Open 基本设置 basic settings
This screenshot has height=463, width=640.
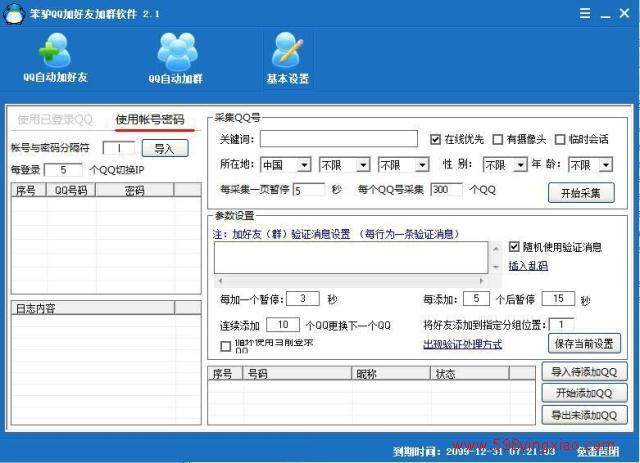(288, 58)
